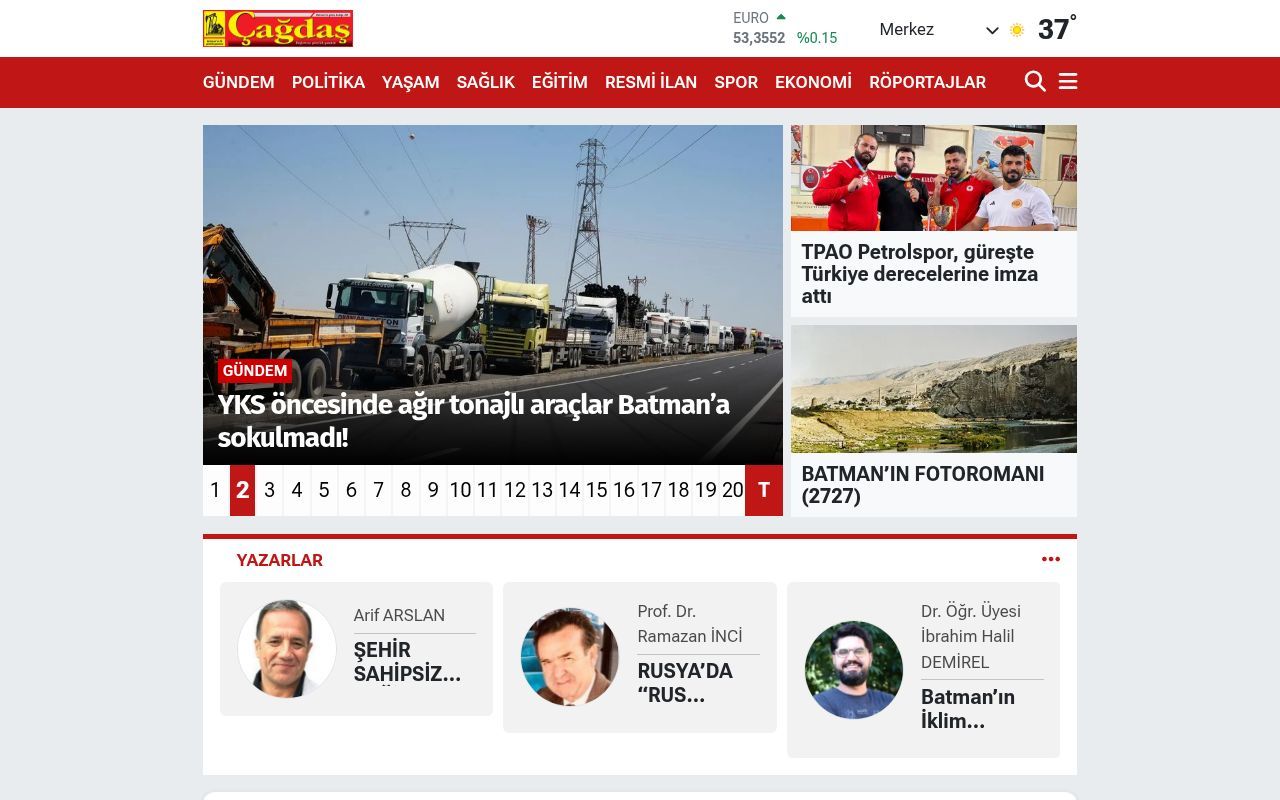
Task: Click the %0.15 change percentage
Action: (x=817, y=38)
